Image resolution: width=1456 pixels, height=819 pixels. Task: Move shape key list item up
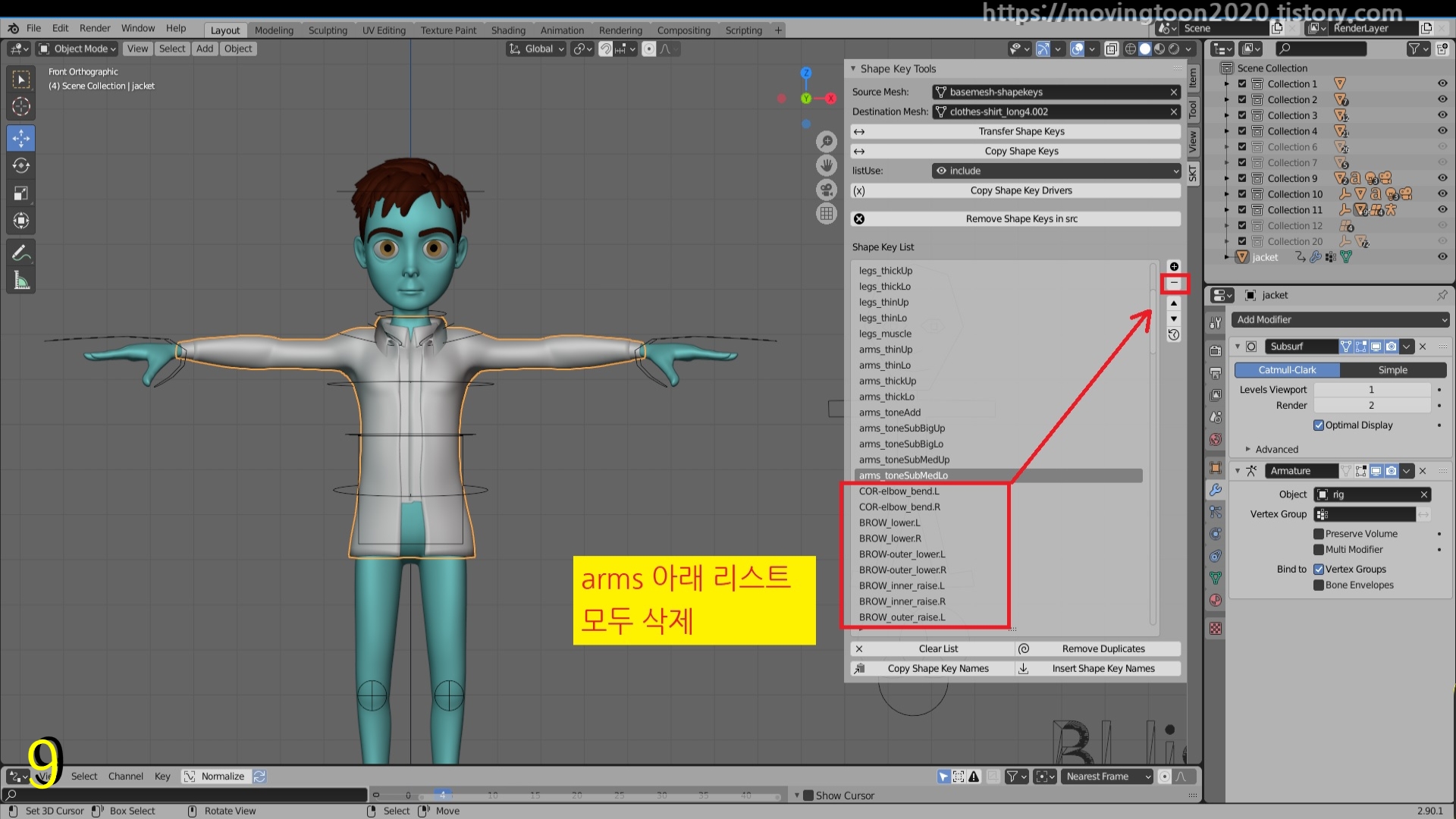1174,303
